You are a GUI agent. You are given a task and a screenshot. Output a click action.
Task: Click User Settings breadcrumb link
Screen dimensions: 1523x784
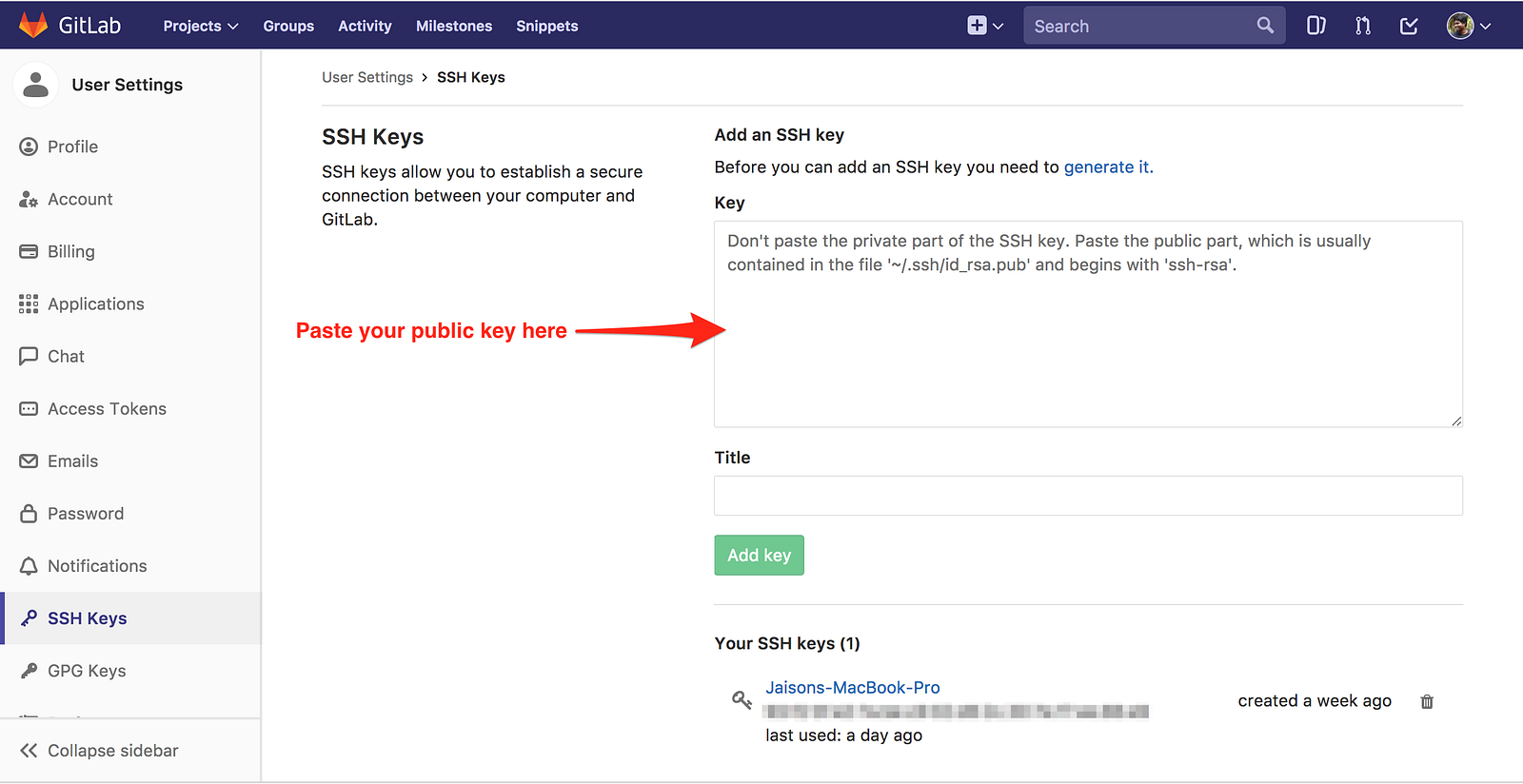point(367,77)
